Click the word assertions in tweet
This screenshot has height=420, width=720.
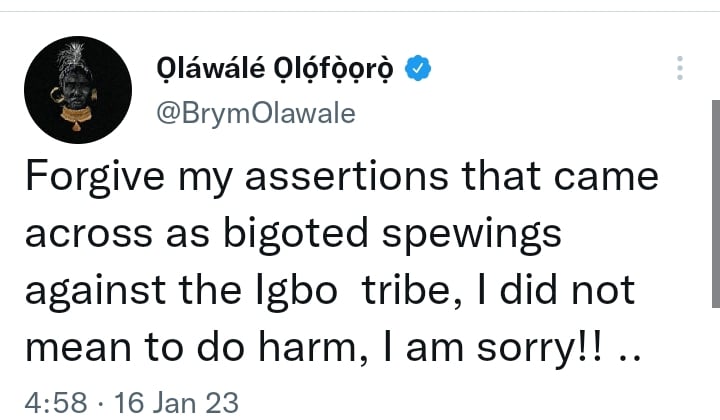click(347, 177)
